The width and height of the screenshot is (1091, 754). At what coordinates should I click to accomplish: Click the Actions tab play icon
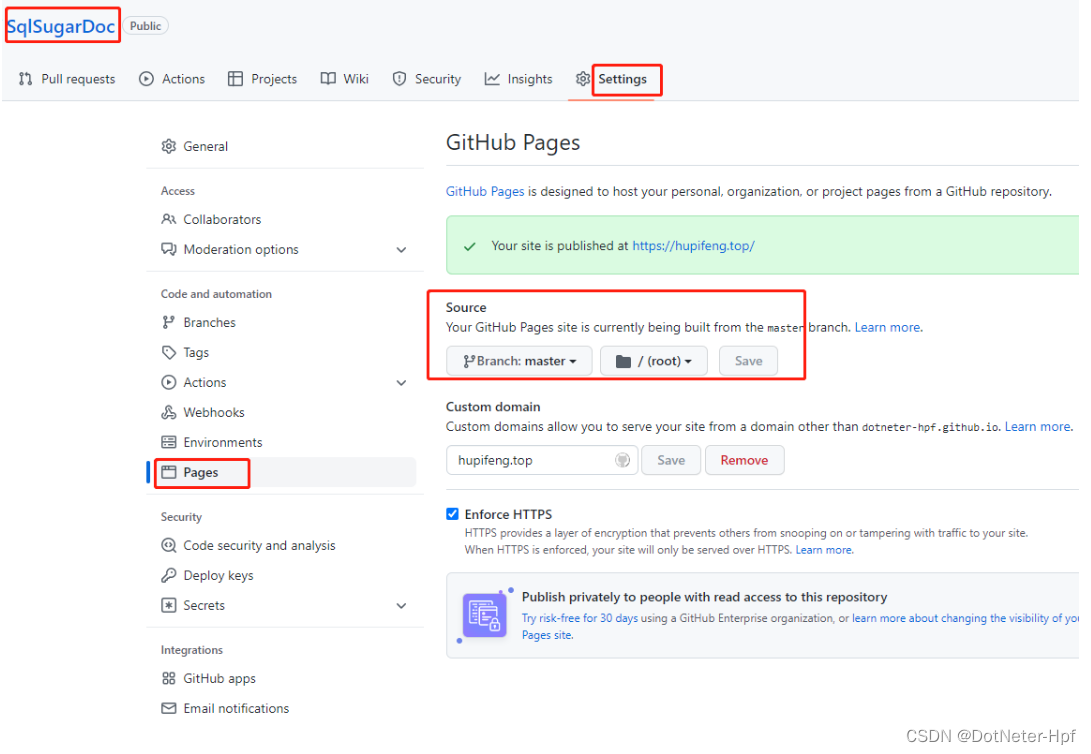(x=146, y=79)
